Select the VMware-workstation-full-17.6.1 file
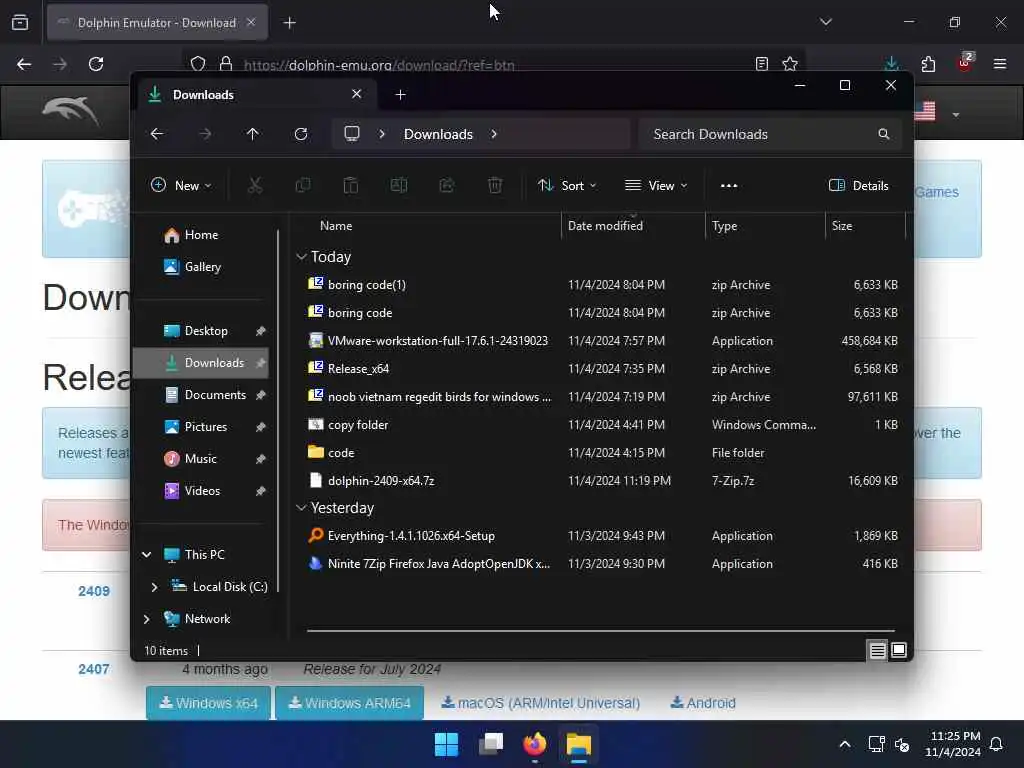Image resolution: width=1024 pixels, height=768 pixels. (x=602, y=341)
